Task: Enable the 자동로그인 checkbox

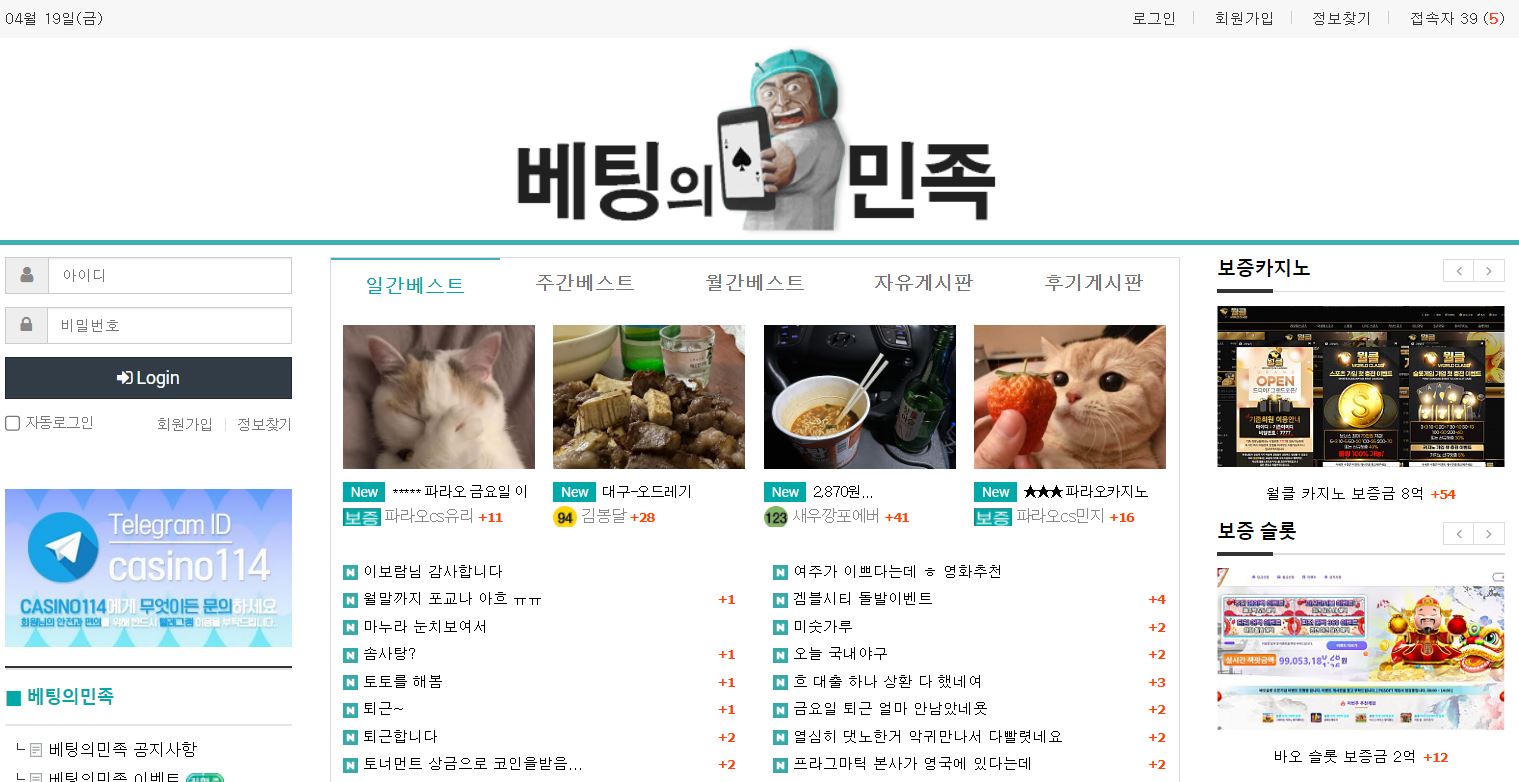Action: 13,423
